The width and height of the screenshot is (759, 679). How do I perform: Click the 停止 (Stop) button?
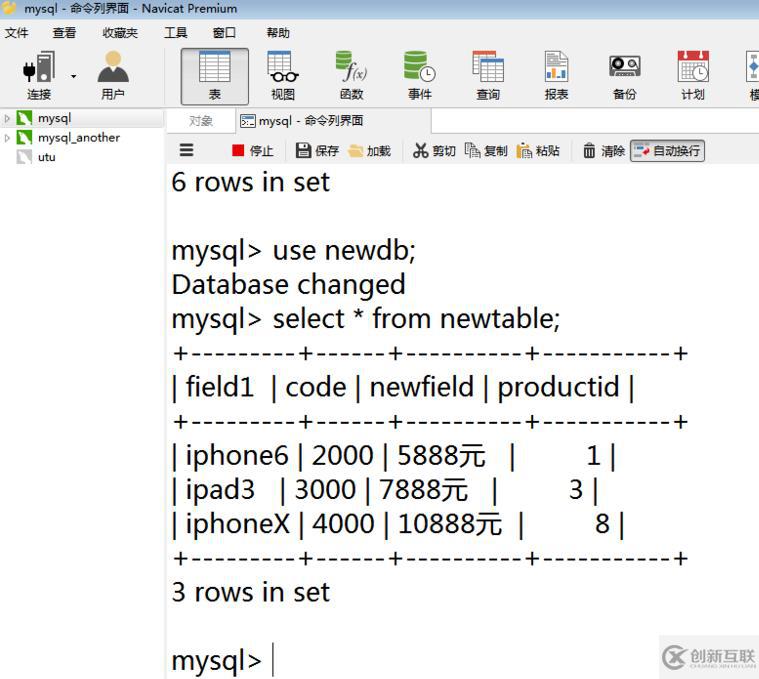point(252,151)
